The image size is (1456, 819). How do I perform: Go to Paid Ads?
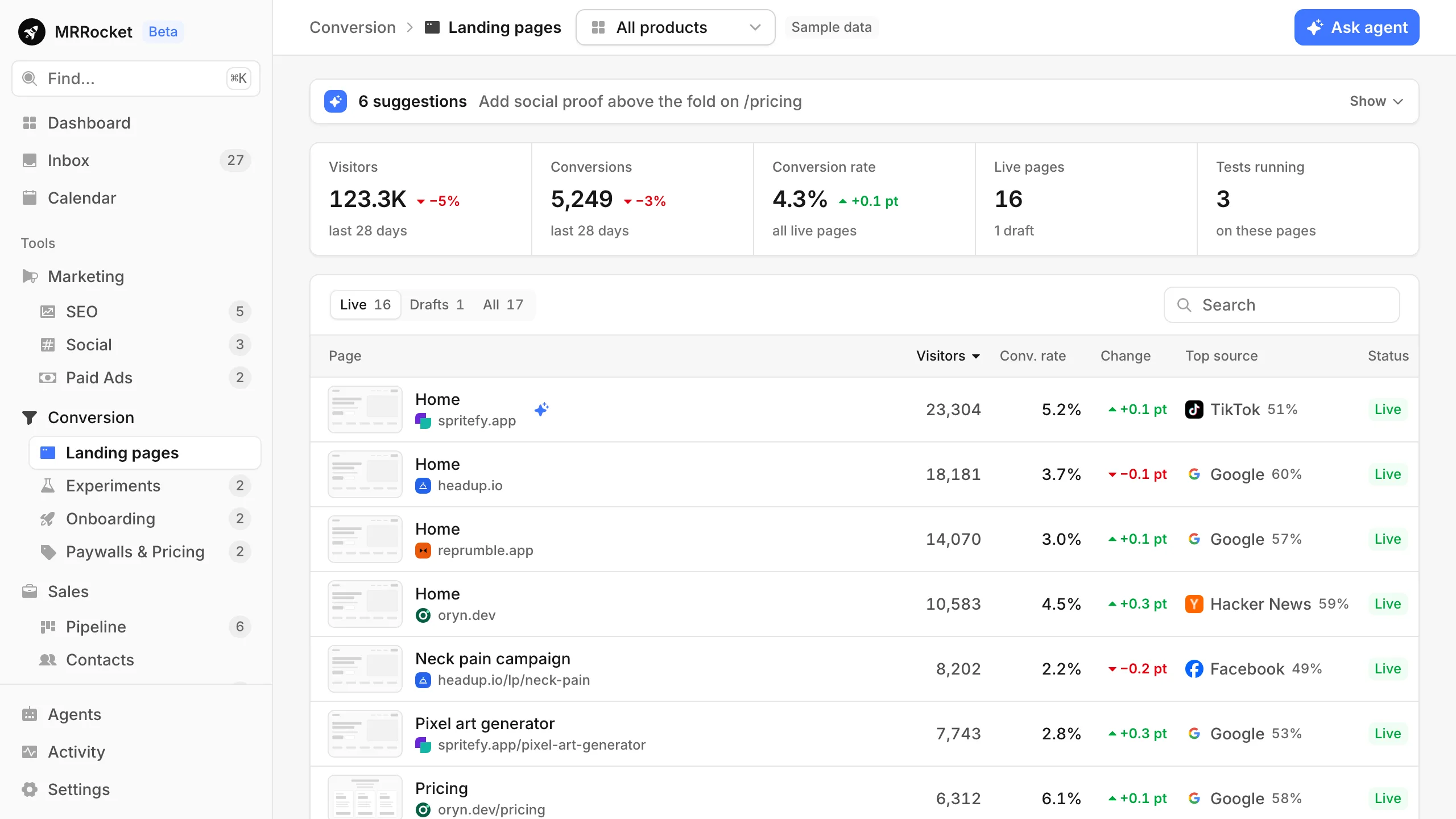pos(145,378)
